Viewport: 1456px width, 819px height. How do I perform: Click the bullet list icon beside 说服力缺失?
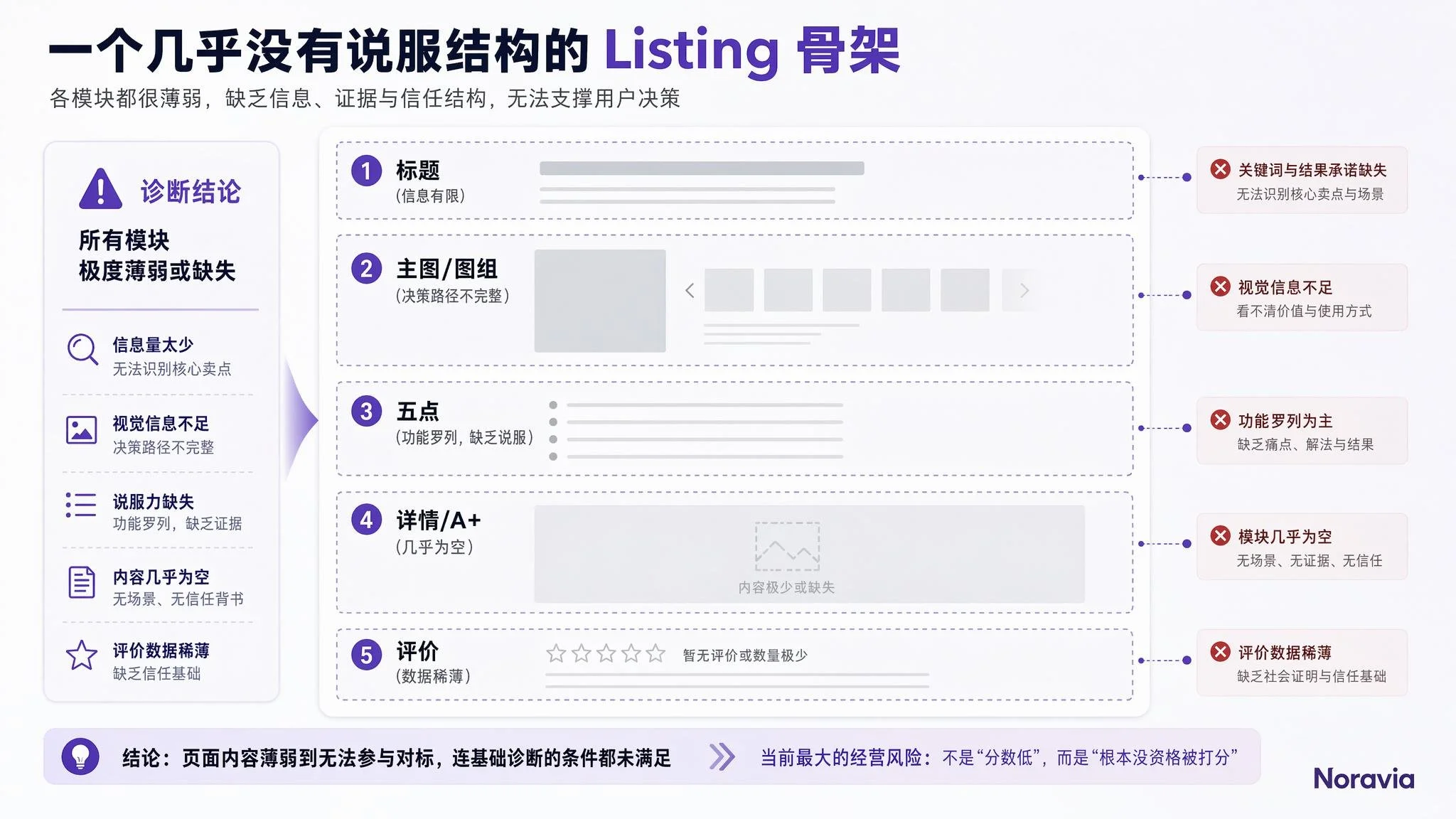81,505
